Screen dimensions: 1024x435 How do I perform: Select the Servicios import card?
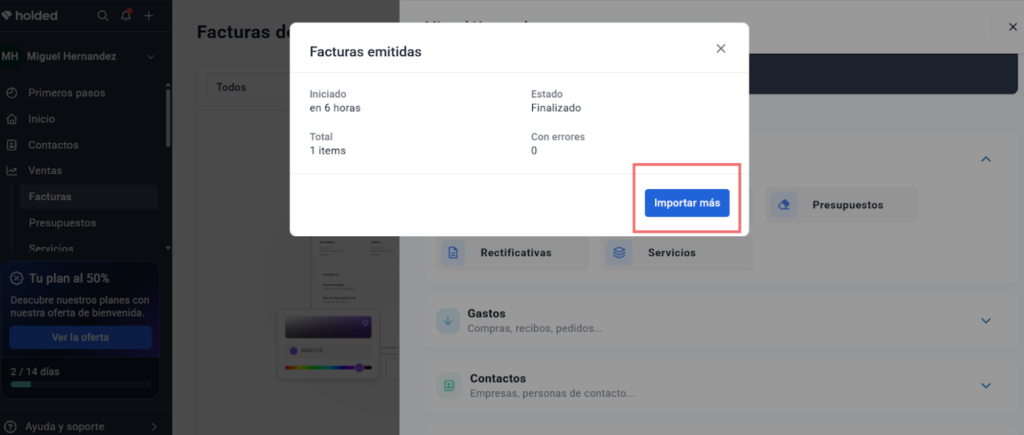click(677, 252)
